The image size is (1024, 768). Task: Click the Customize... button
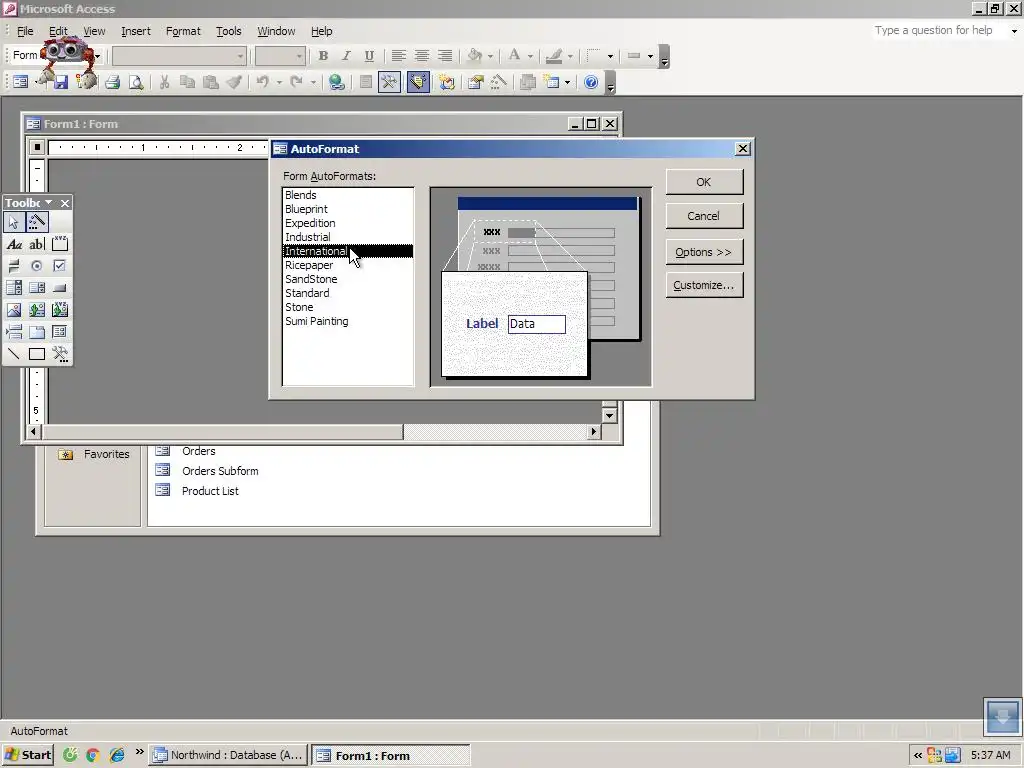coord(704,285)
